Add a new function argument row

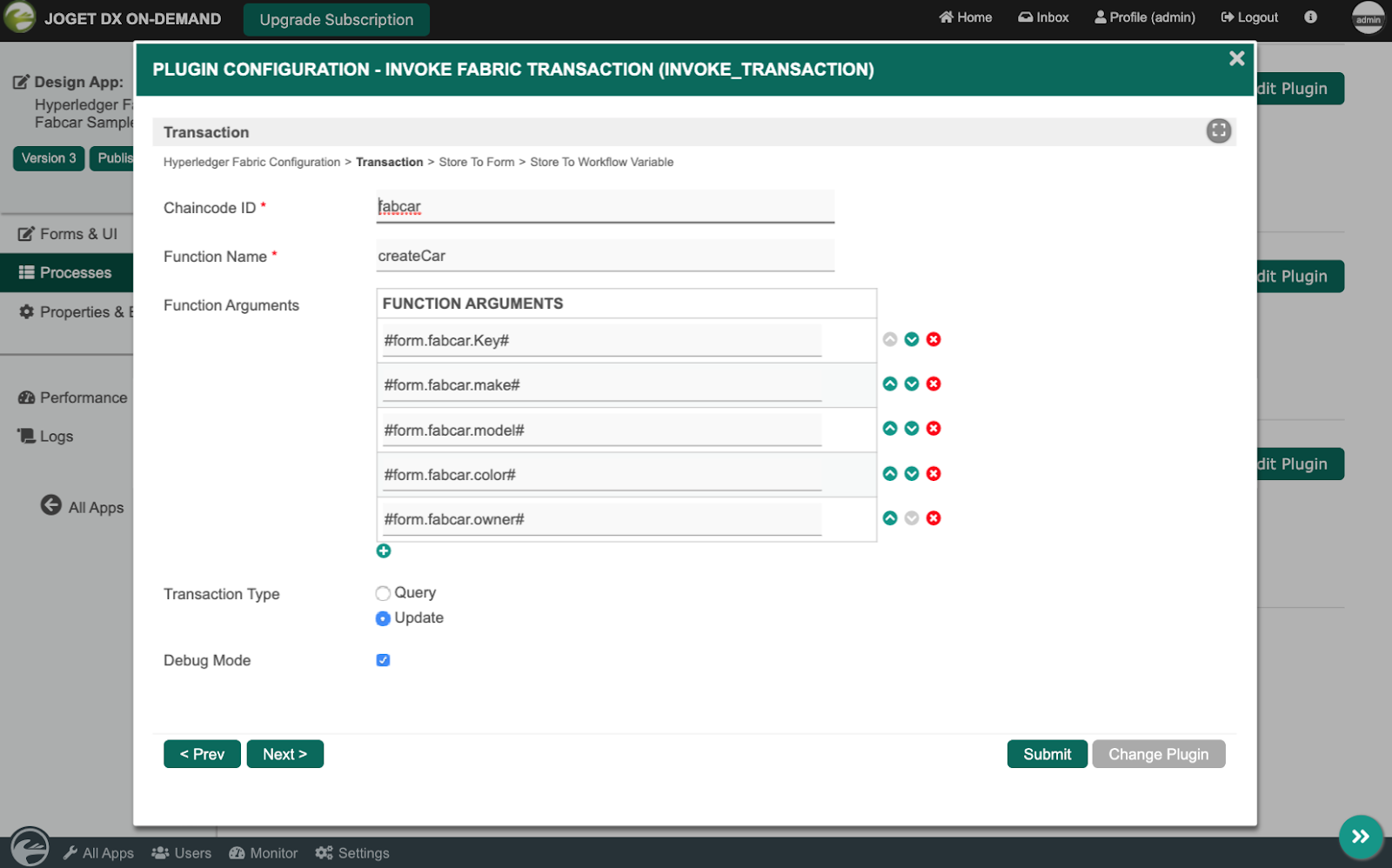[x=384, y=551]
